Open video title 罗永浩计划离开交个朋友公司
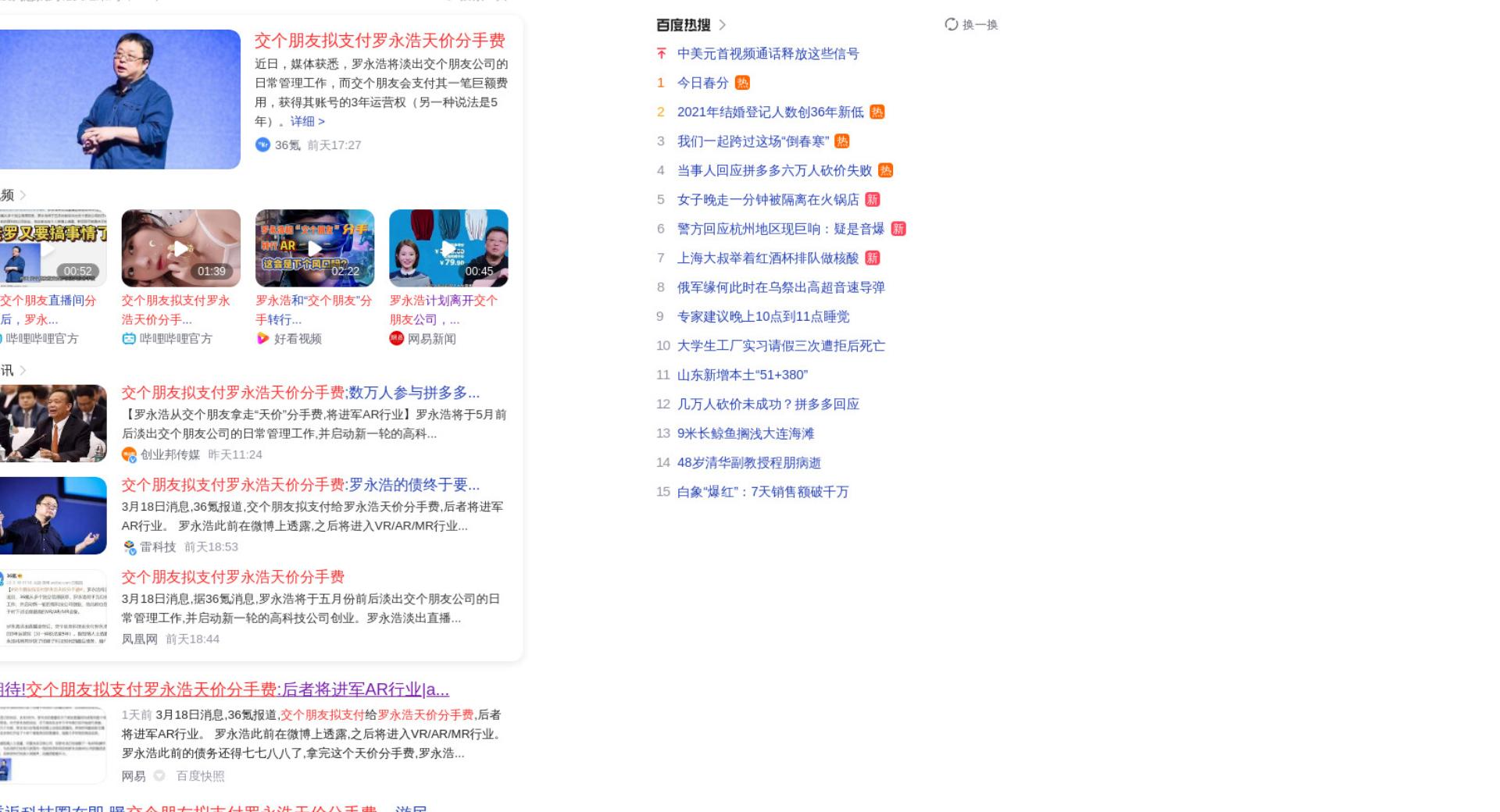Viewport: 1500px width, 812px height. (x=443, y=310)
